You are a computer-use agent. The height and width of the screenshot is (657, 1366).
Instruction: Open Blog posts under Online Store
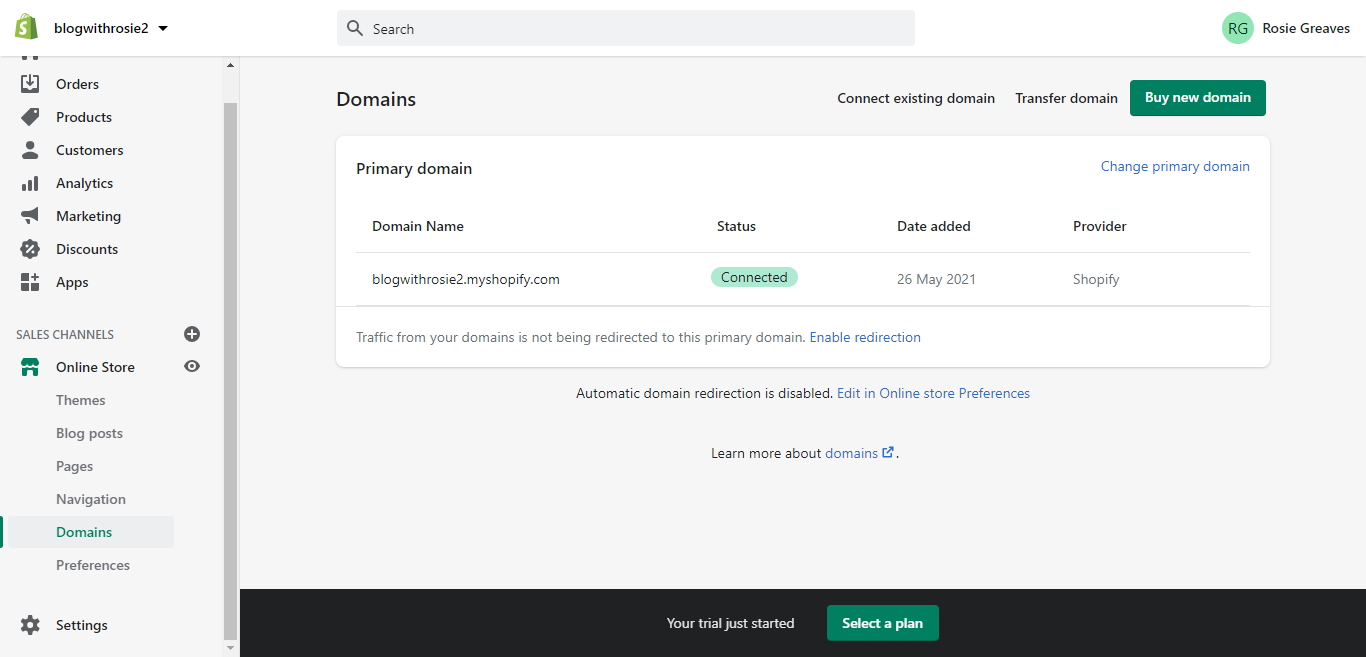[x=90, y=433]
